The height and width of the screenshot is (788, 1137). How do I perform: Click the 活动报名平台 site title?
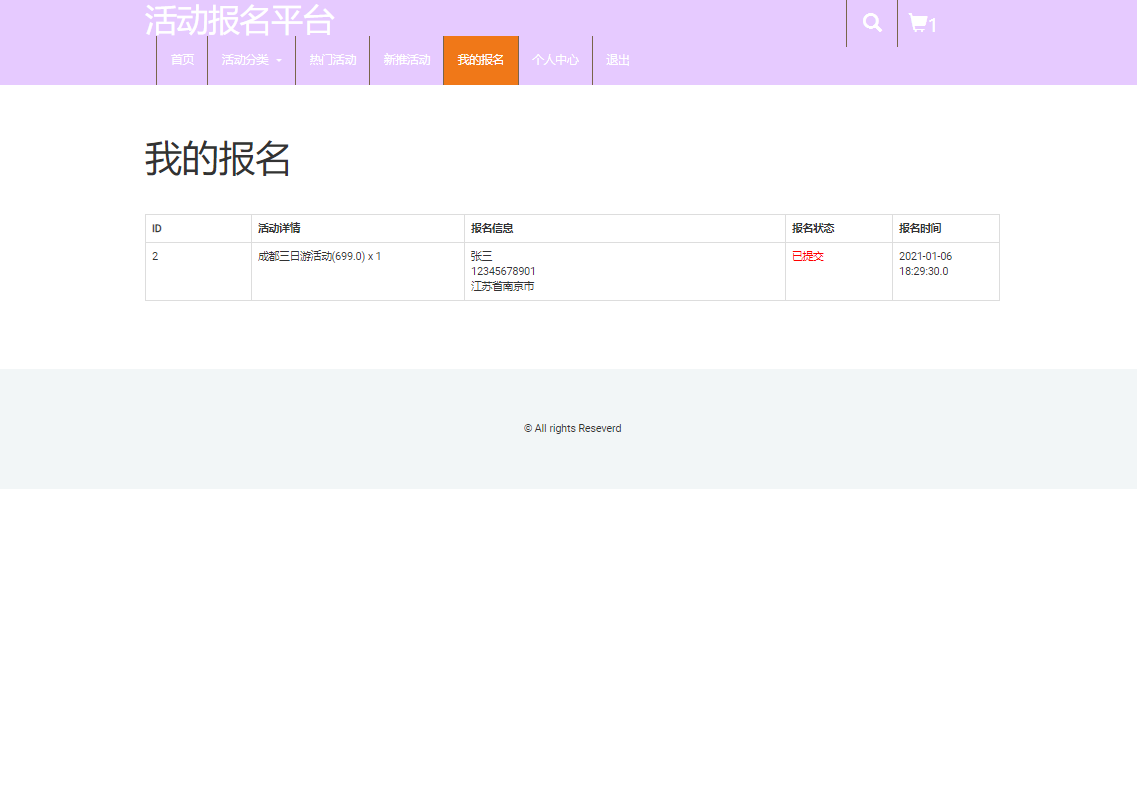[238, 21]
